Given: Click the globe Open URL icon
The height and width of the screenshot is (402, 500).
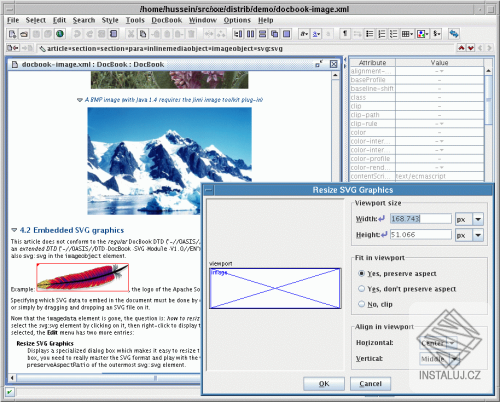Looking at the screenshot, I should coord(60,34).
